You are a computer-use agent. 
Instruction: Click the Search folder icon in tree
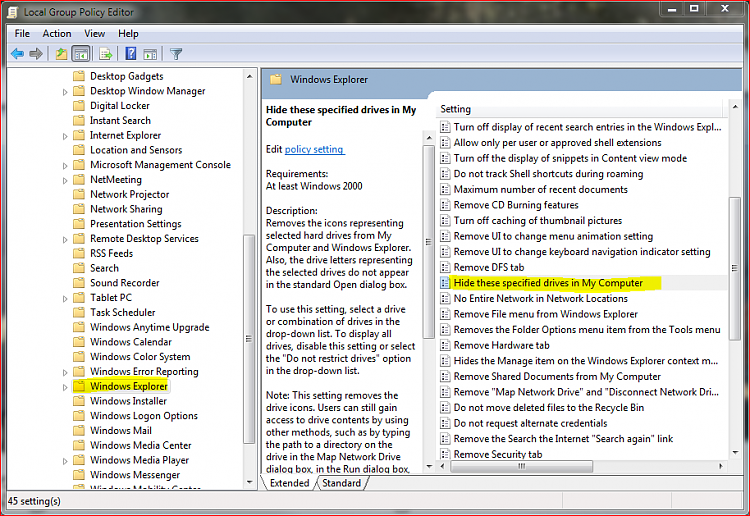coord(79,268)
